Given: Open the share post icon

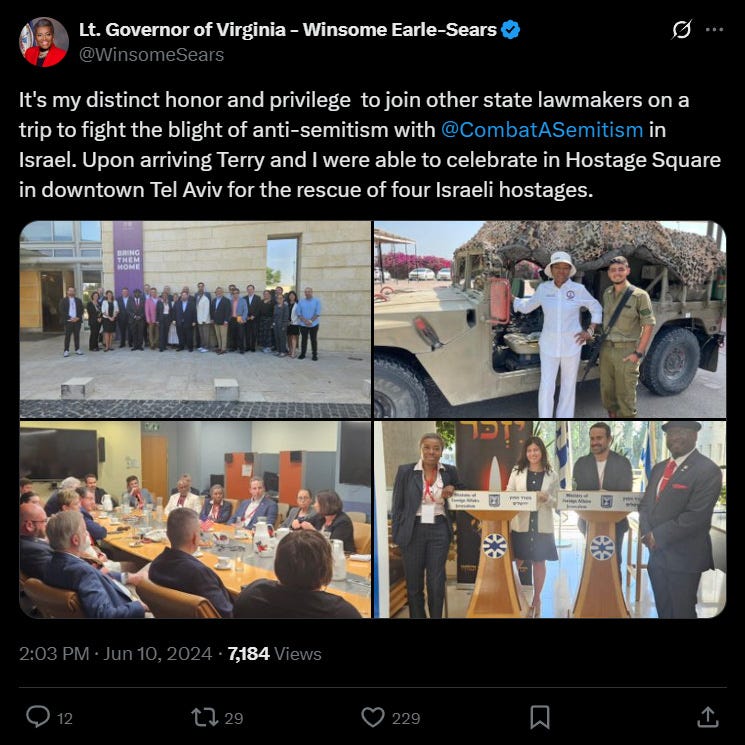Looking at the screenshot, I should coord(707,717).
